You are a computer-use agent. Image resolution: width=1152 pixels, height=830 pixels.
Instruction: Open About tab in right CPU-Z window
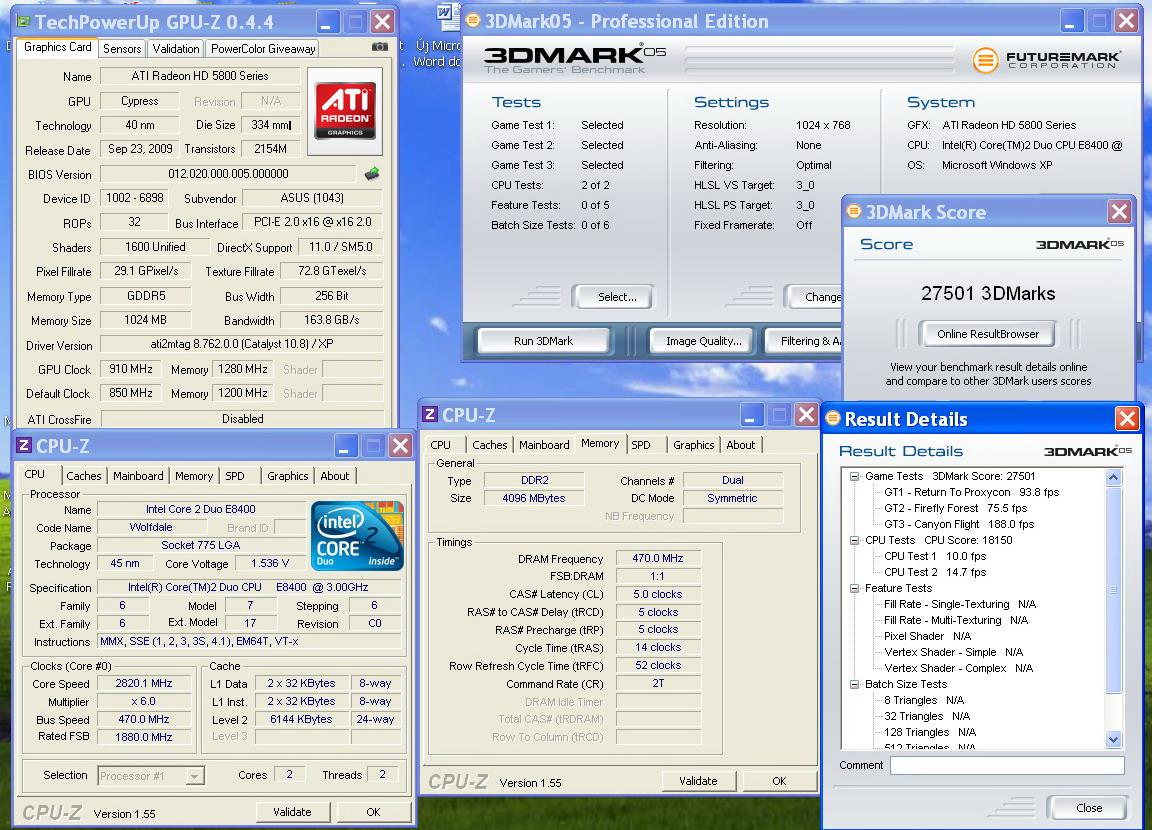pos(741,445)
